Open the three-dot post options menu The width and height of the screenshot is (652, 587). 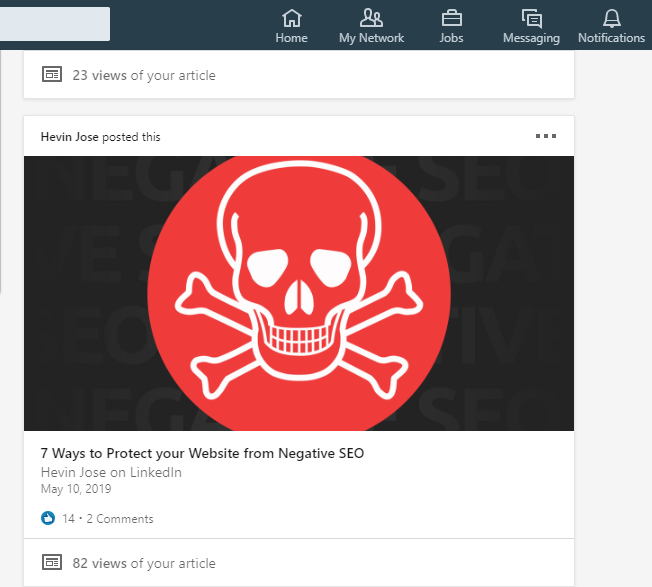coord(545,136)
